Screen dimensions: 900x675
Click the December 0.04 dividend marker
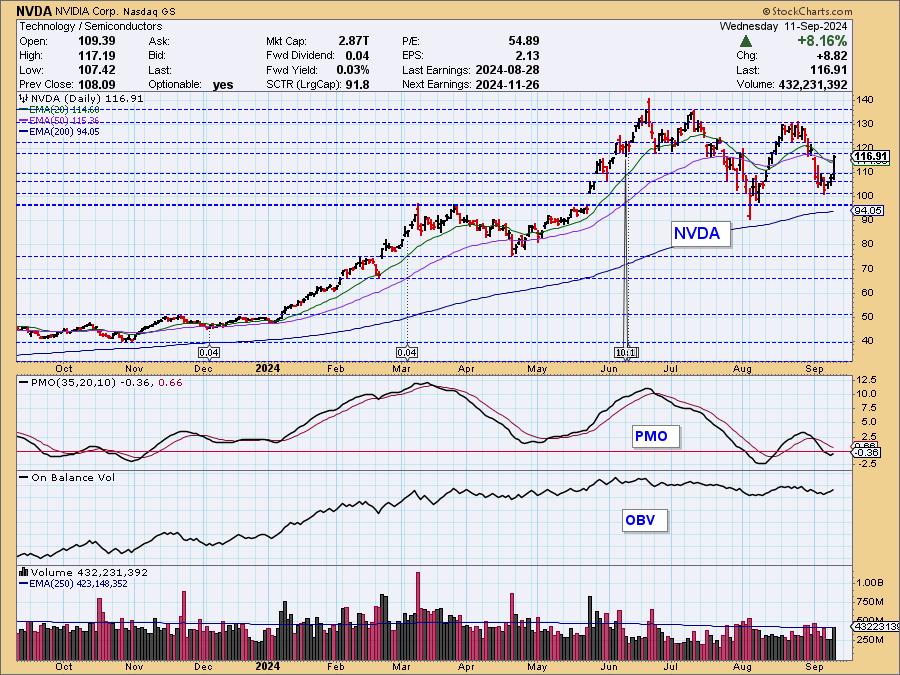point(208,352)
